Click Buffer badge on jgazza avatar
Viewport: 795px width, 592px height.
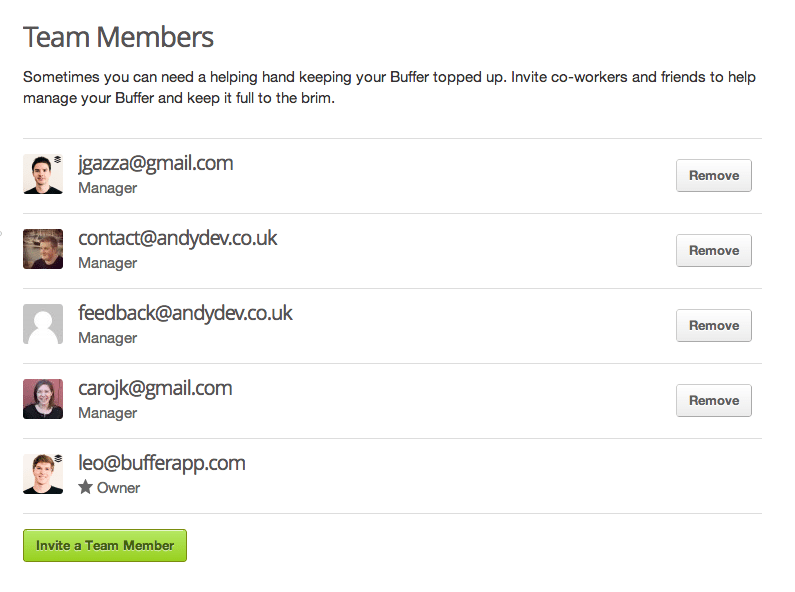[58, 159]
